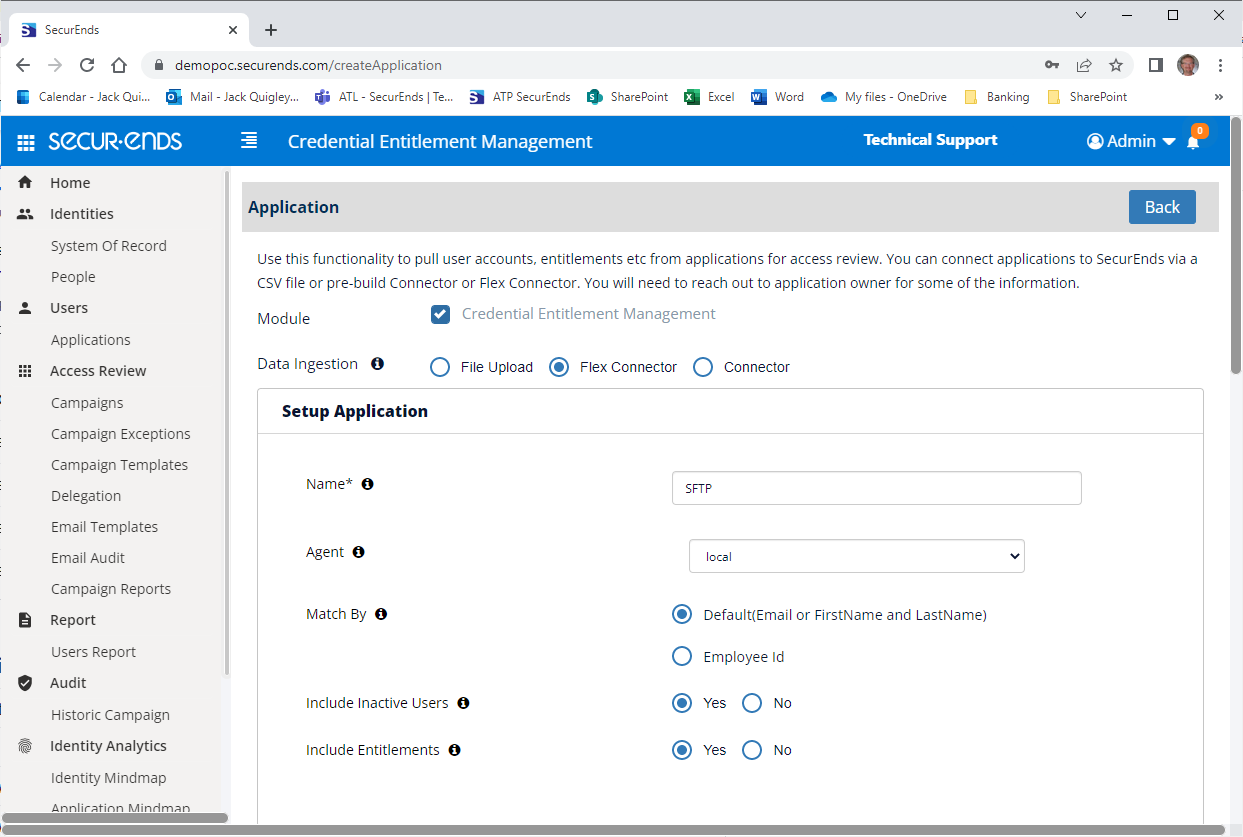The width and height of the screenshot is (1243, 837).
Task: Click inside the Name input containing SFTP
Action: point(876,488)
